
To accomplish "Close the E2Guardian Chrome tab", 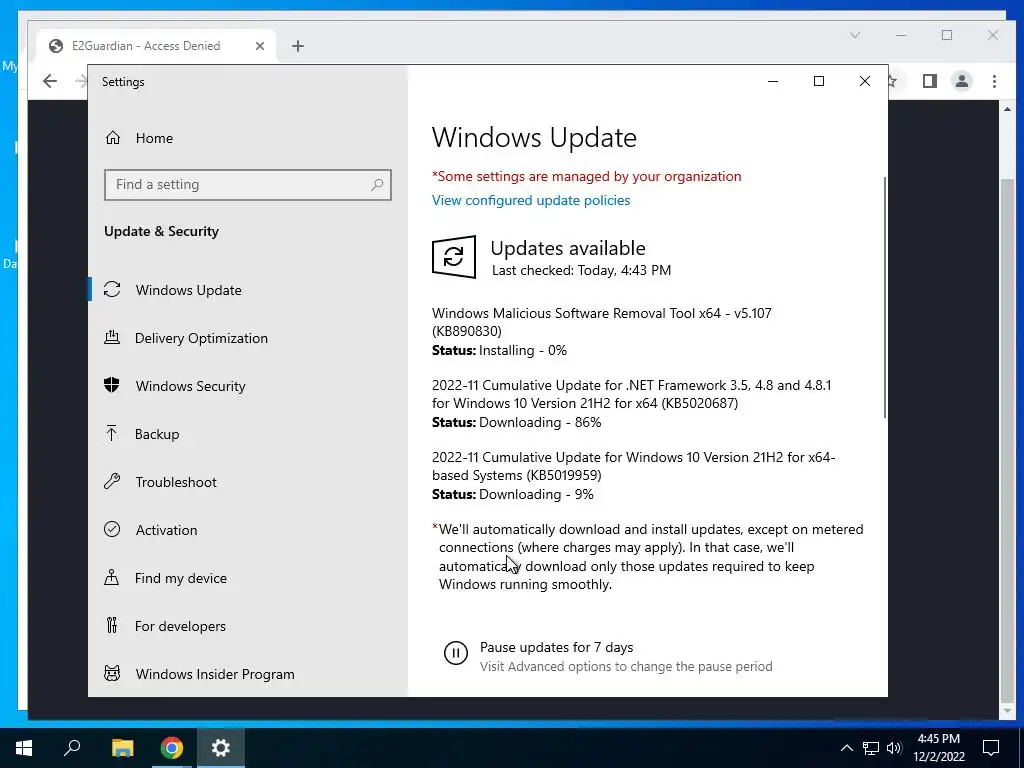I will pos(260,46).
